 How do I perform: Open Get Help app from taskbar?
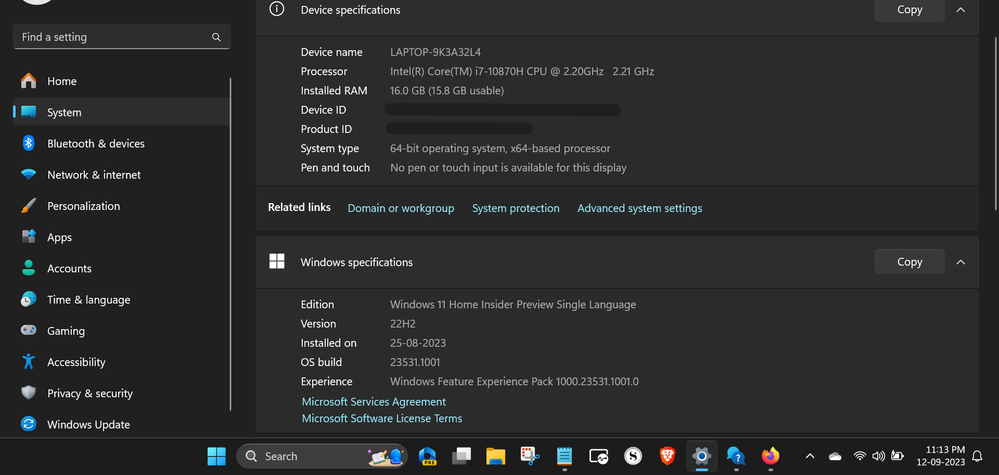coord(736,456)
